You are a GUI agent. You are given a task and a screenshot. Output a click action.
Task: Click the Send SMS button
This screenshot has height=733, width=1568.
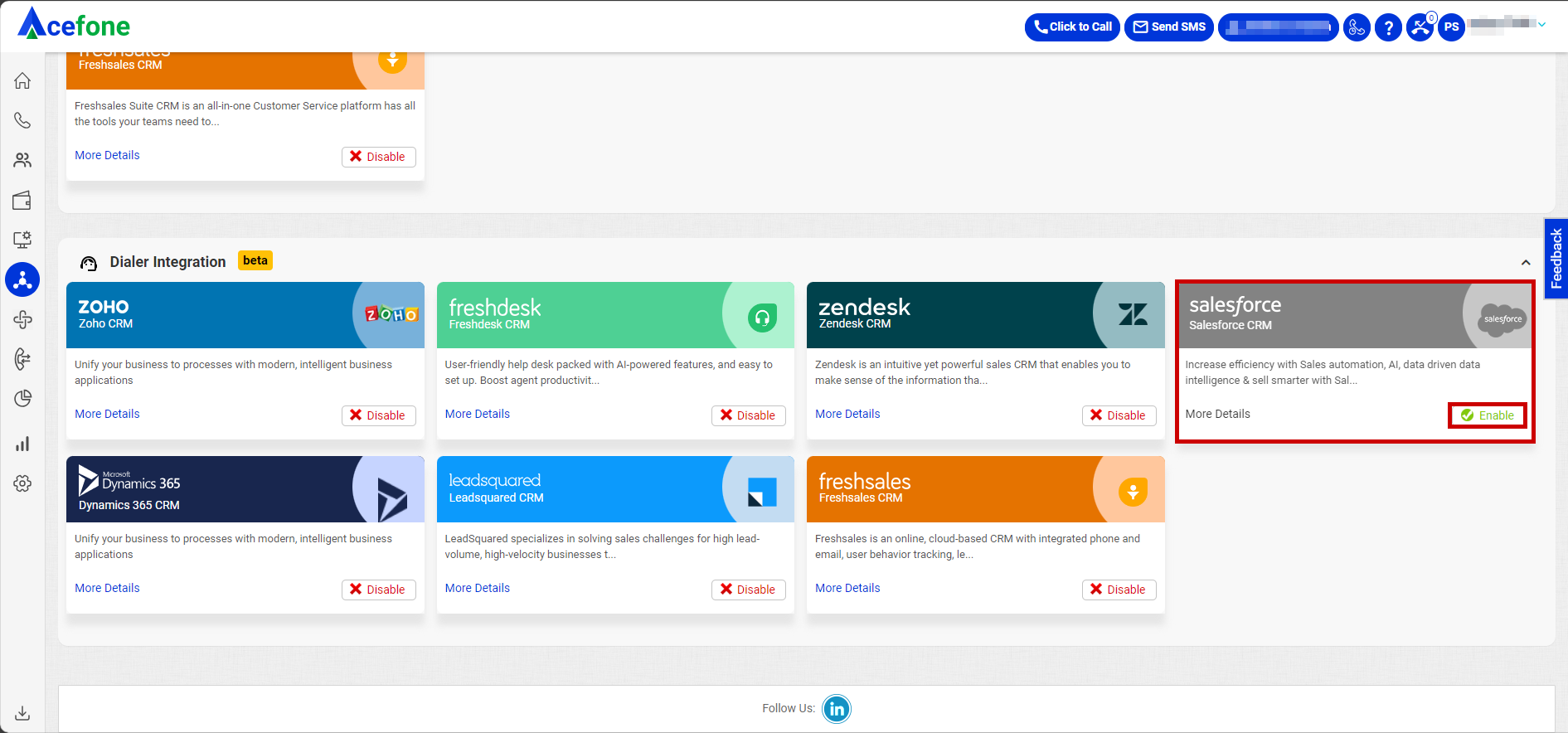pyautogui.click(x=1169, y=27)
